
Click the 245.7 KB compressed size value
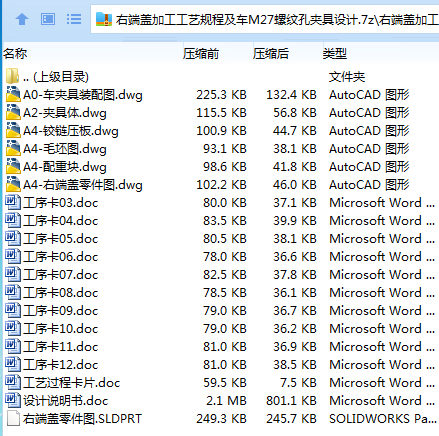point(291,419)
